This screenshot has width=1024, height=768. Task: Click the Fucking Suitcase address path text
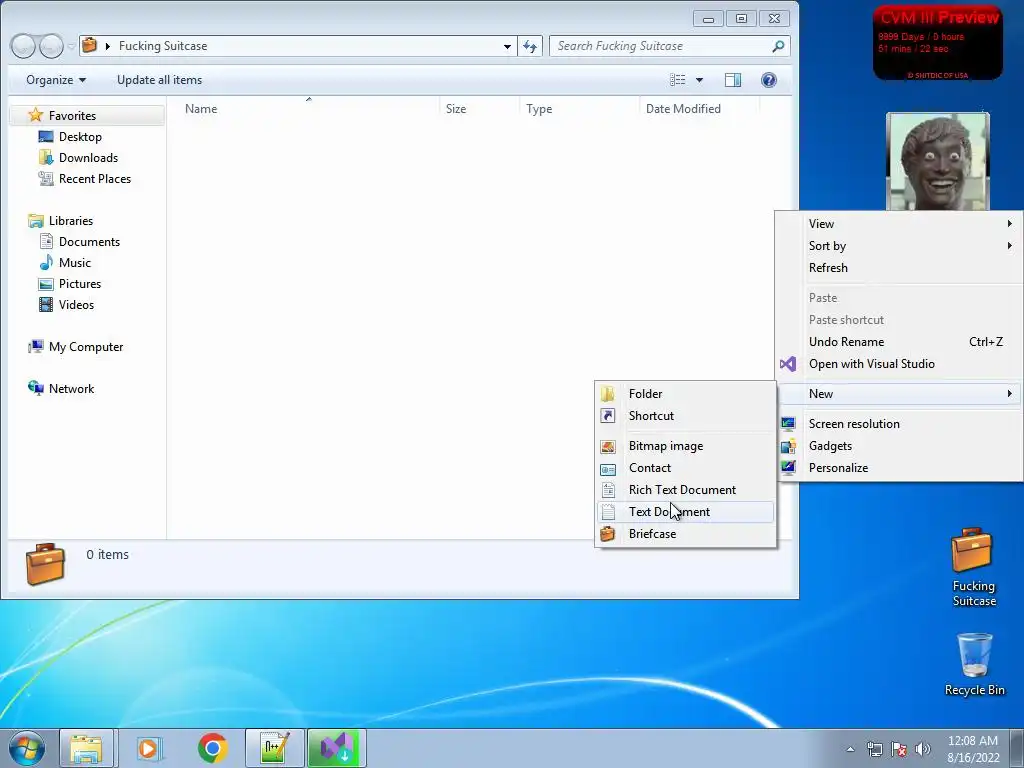tap(163, 46)
